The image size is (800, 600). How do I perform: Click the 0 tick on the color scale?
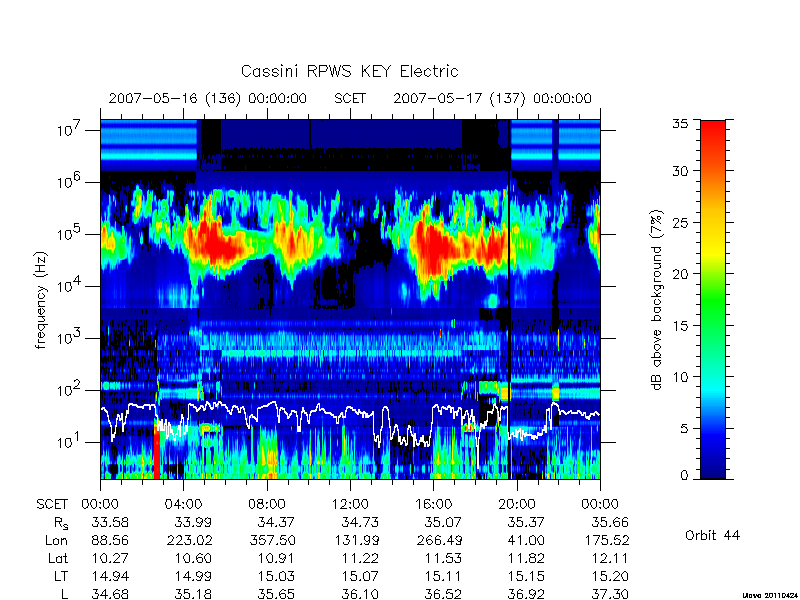pos(684,475)
